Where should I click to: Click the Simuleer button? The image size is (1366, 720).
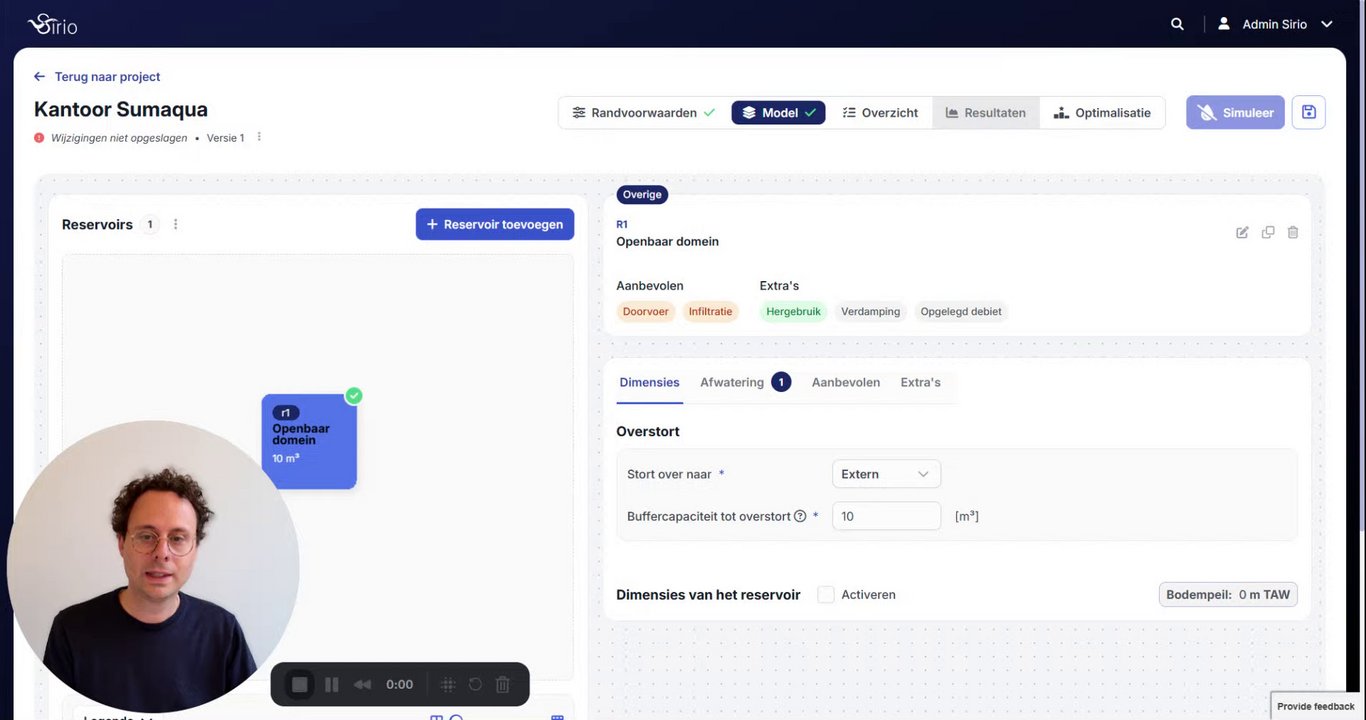[x=1235, y=113]
